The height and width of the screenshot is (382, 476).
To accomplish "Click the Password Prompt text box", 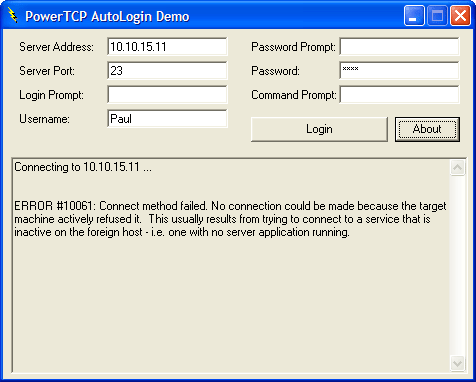I will 399,47.
